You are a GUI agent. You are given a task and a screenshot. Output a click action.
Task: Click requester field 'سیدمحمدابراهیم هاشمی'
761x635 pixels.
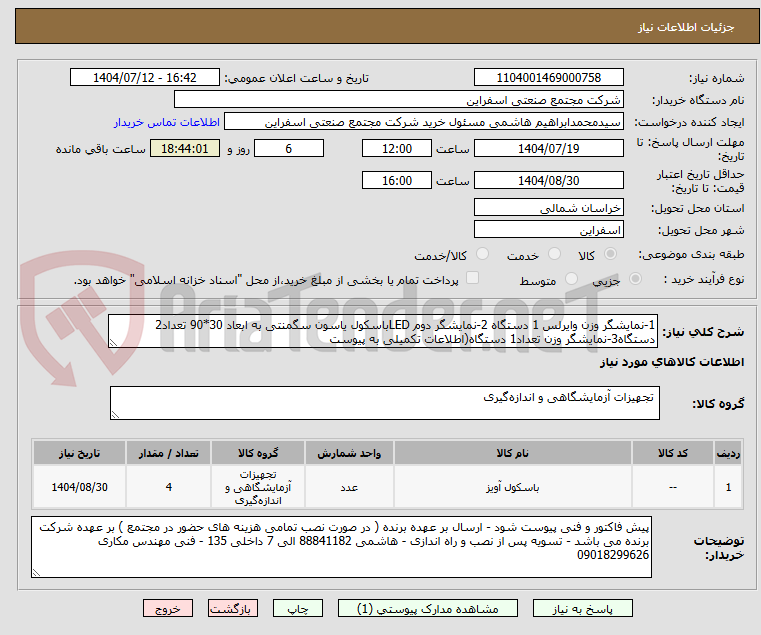pos(424,122)
